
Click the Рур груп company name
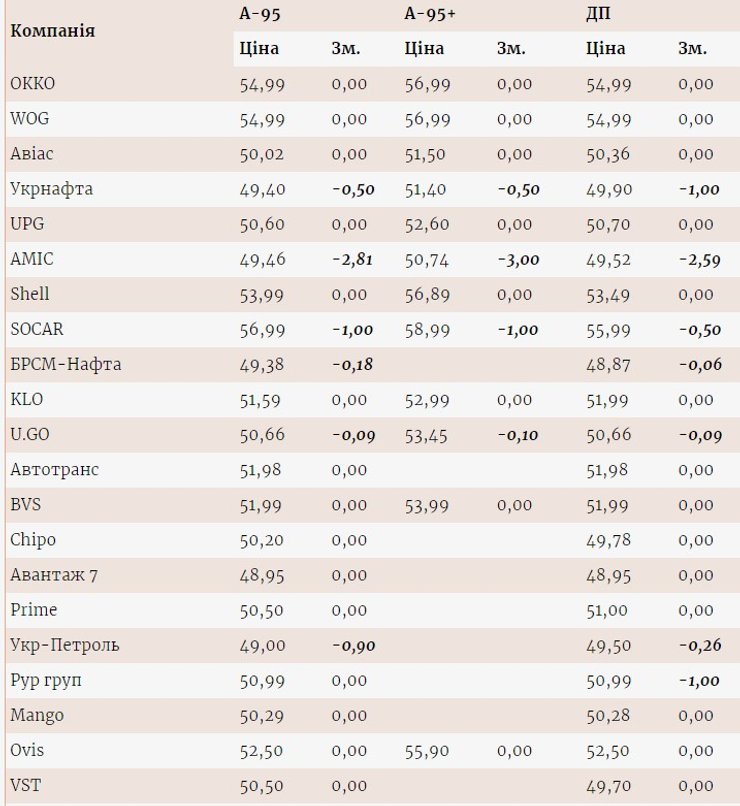[x=46, y=681]
